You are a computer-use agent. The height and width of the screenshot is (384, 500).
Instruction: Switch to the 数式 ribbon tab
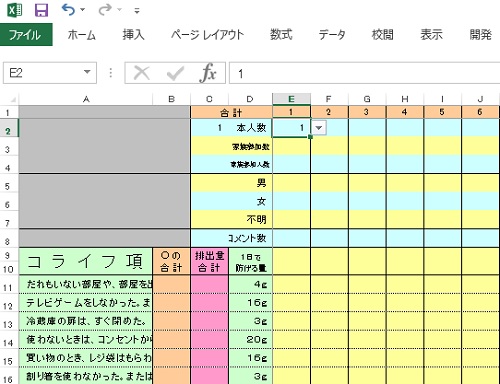pos(281,35)
